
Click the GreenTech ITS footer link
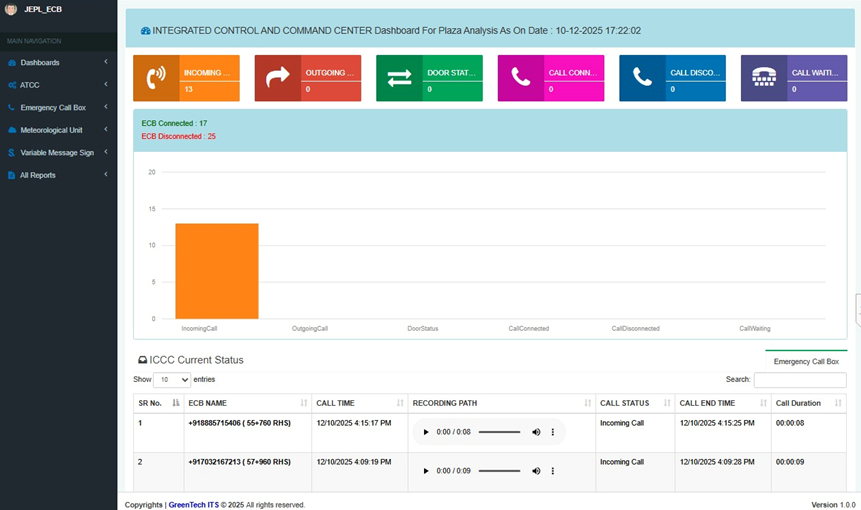click(193, 504)
